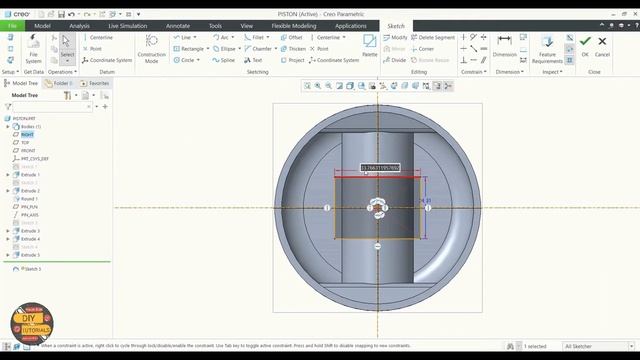This screenshot has height=360, width=640.
Task: Expand the Extrude 3 tree node
Action: (8, 231)
